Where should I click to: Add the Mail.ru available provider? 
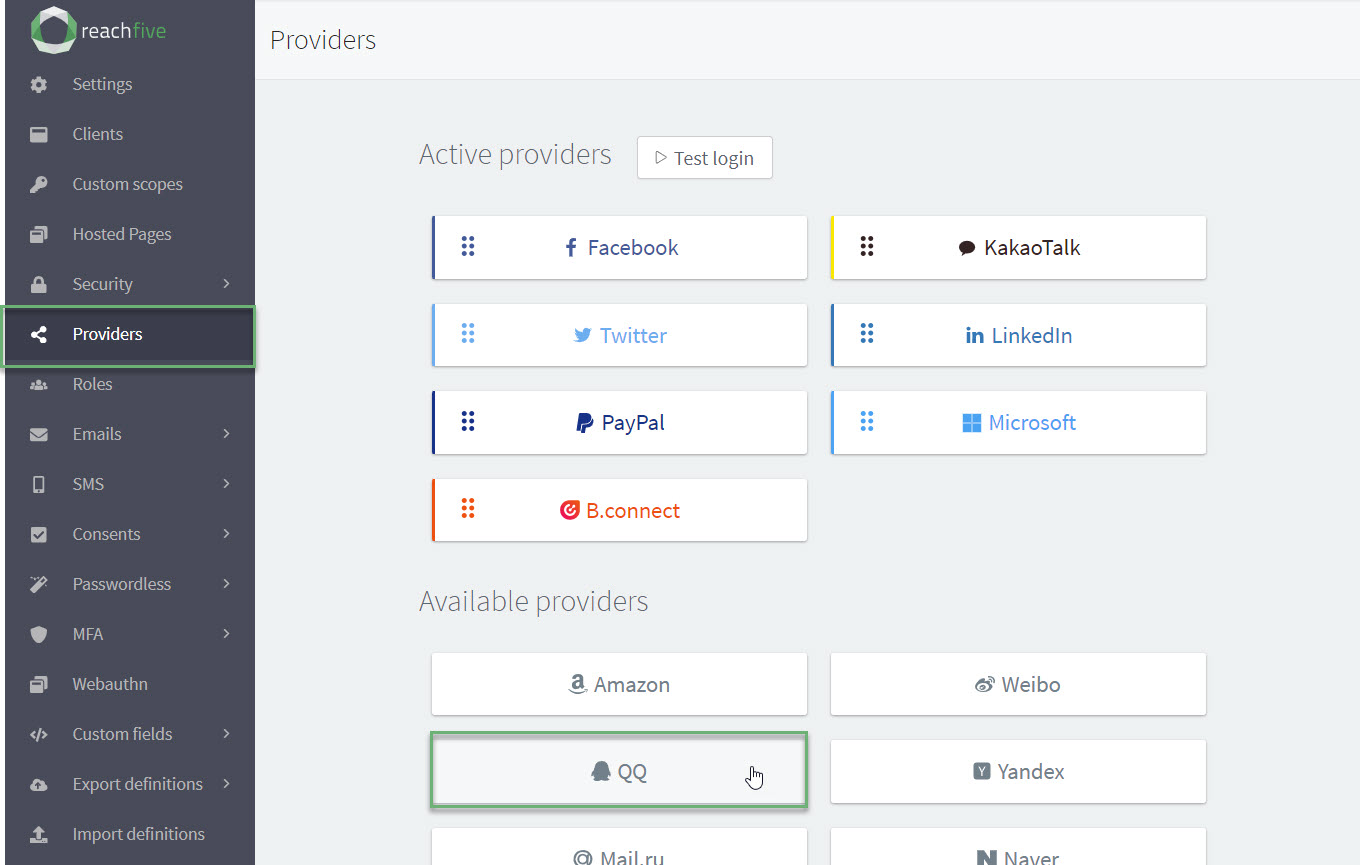(x=619, y=846)
